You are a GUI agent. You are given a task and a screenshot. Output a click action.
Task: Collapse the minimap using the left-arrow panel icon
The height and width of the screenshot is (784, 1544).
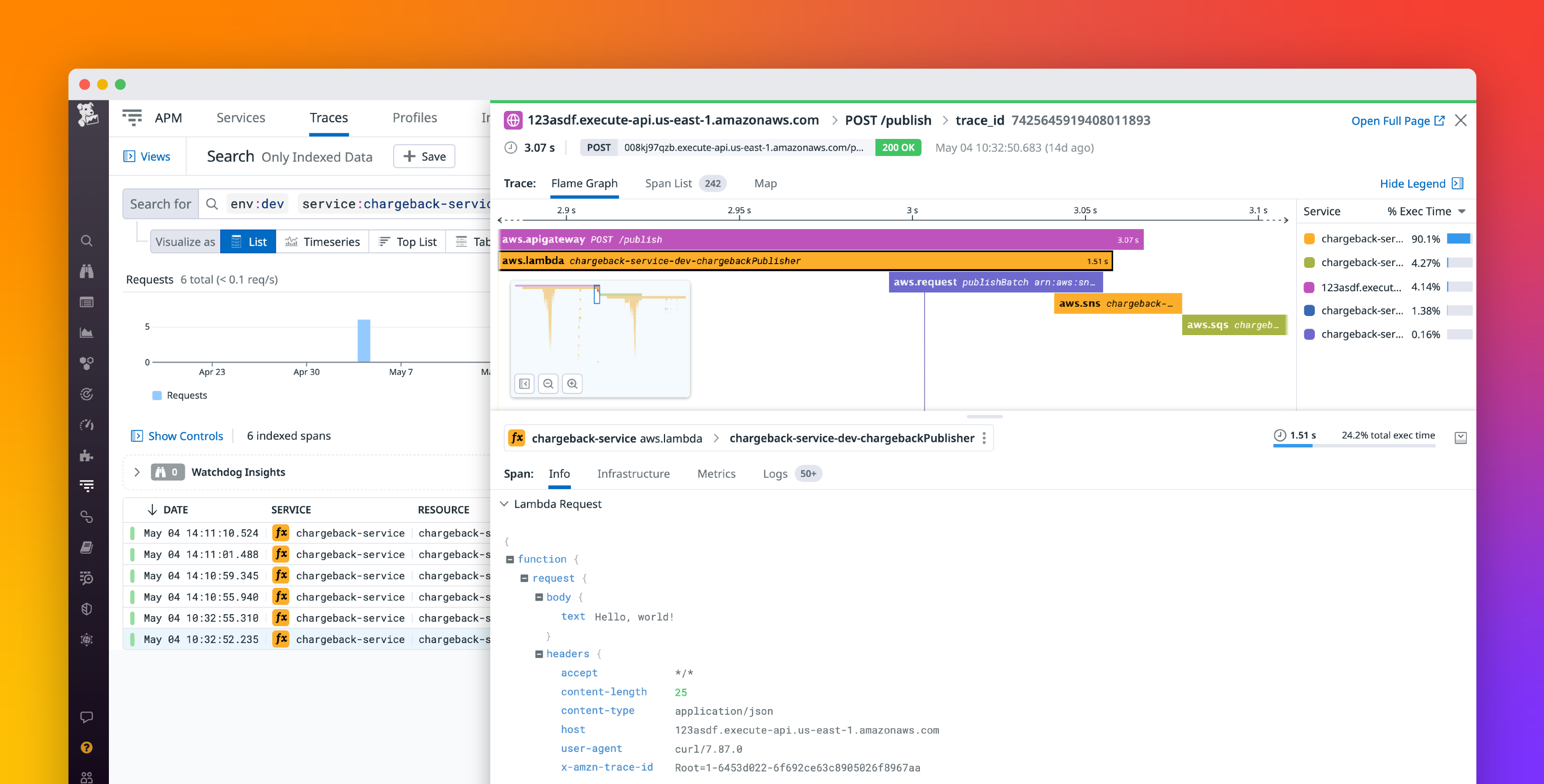[524, 383]
